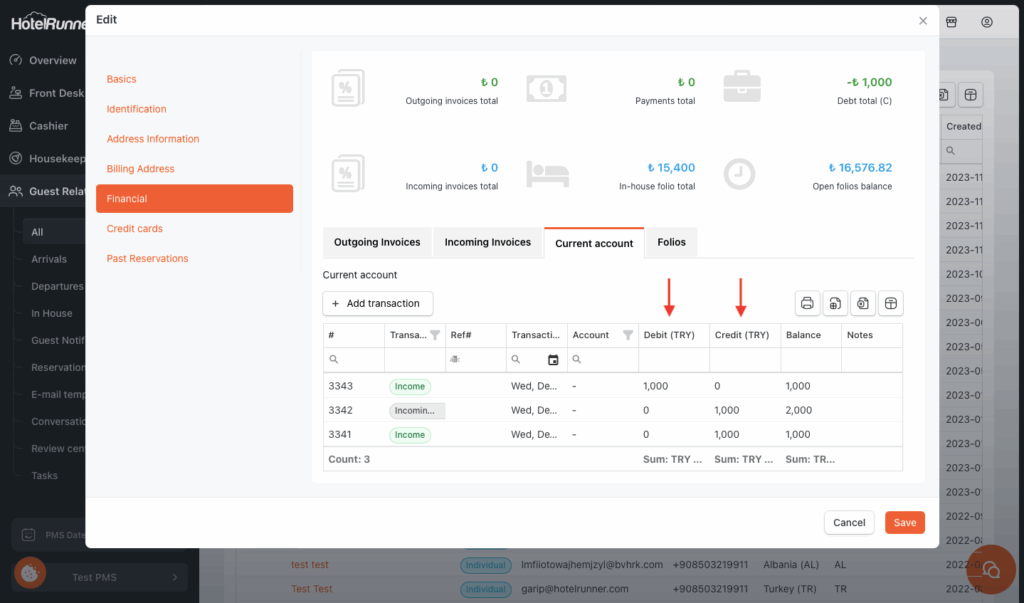The height and width of the screenshot is (603, 1024).
Task: Close the Edit dialog with the X
Action: pyautogui.click(x=922, y=21)
